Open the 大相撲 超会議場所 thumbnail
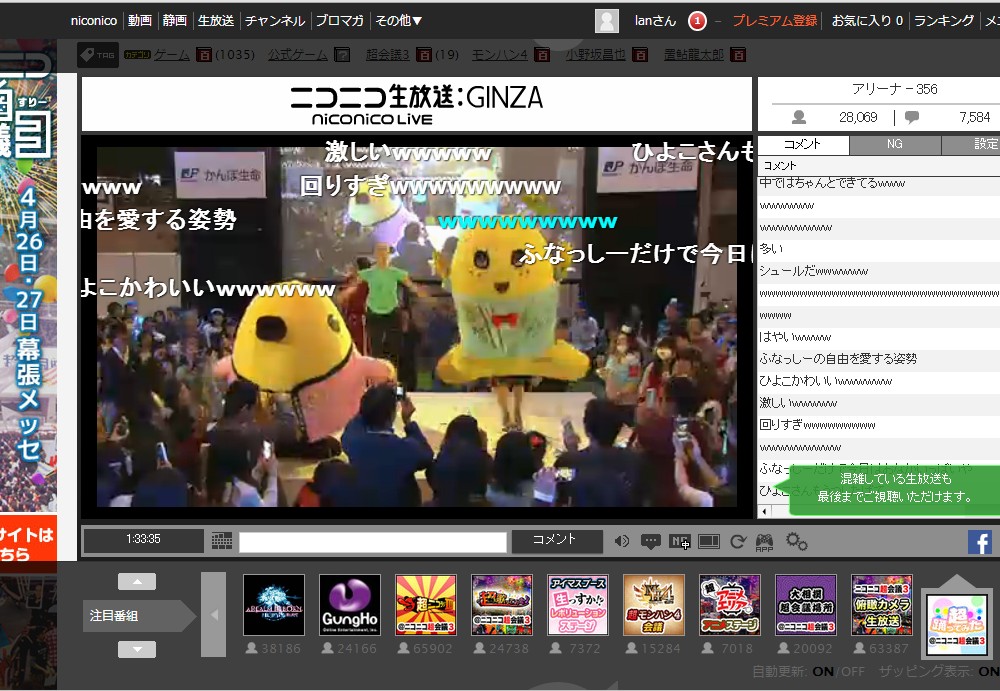The width and height of the screenshot is (1000, 691). (805, 605)
